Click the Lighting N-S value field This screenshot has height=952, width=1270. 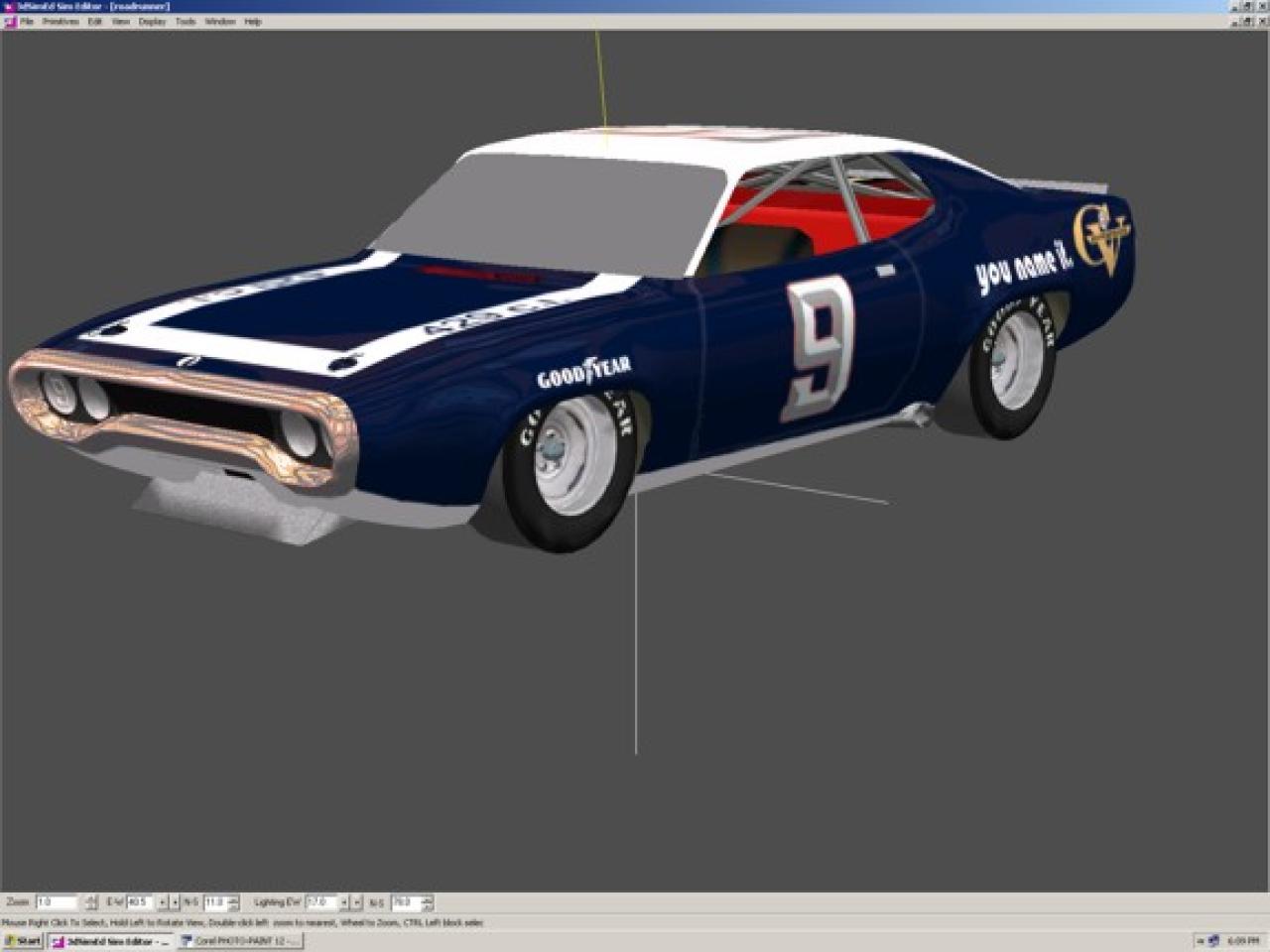405,902
